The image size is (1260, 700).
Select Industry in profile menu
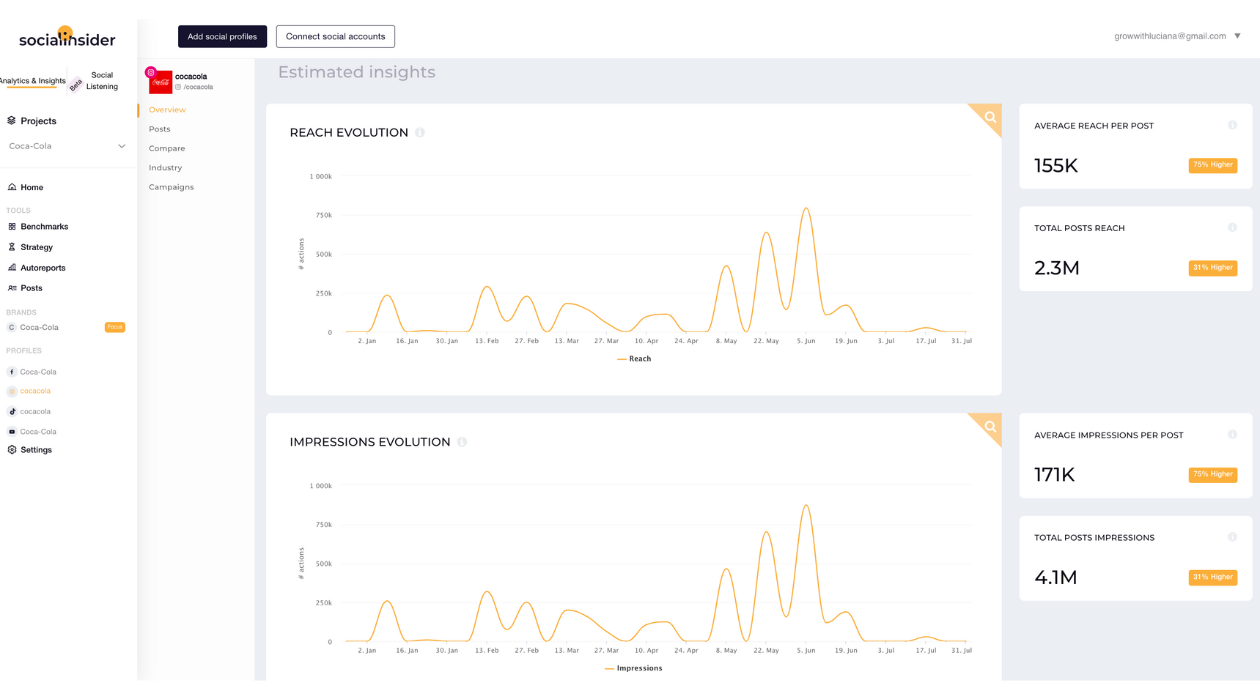point(165,168)
